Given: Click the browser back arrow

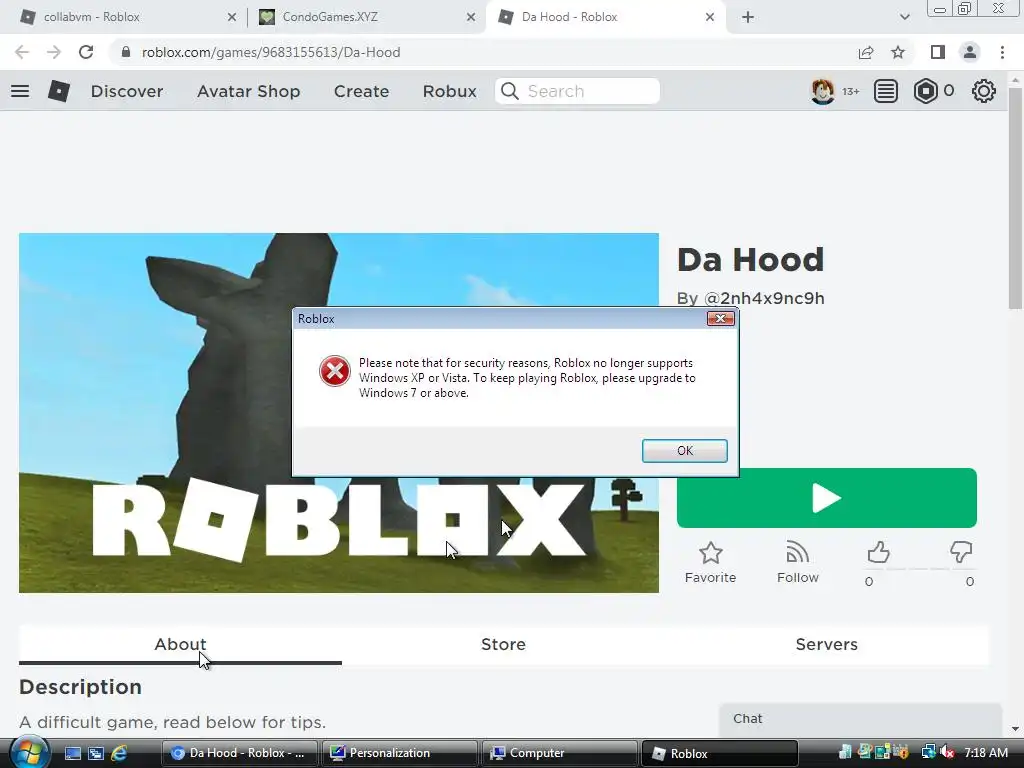Looking at the screenshot, I should (22, 52).
